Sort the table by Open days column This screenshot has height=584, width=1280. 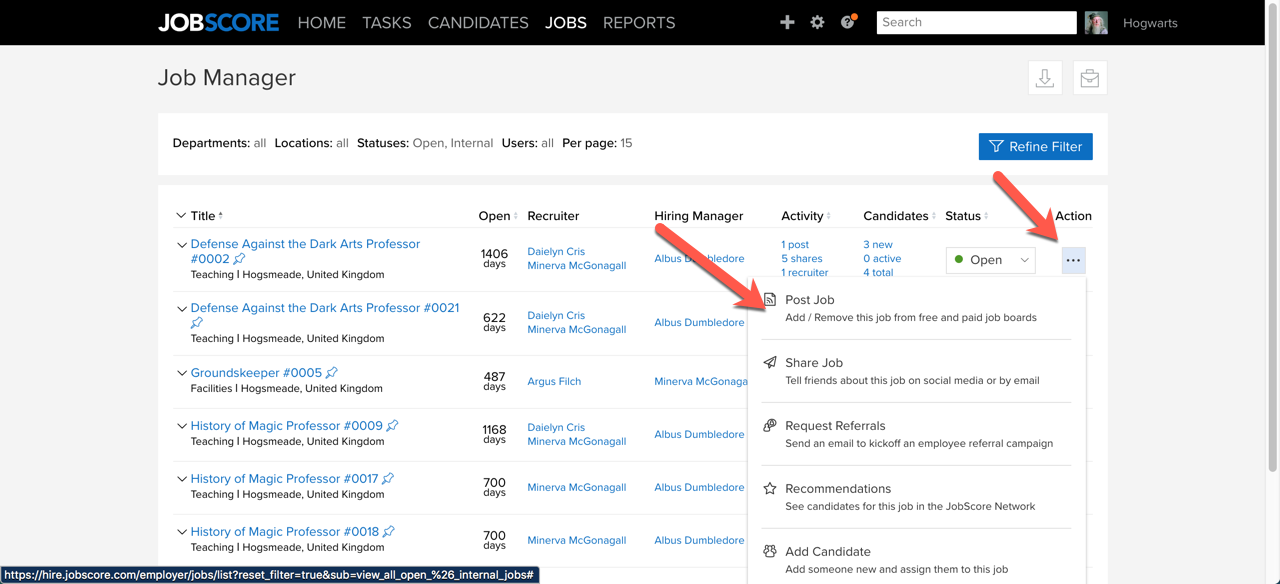[x=497, y=216]
